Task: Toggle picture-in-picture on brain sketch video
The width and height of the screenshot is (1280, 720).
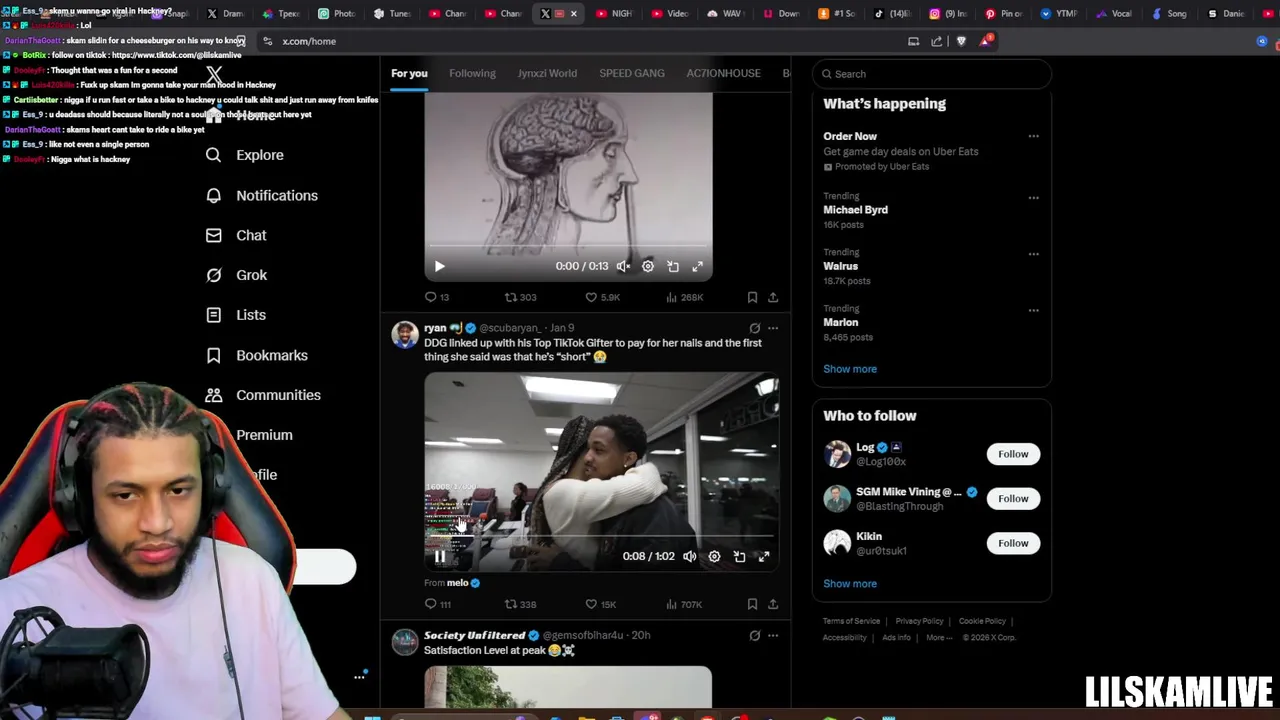Action: (673, 266)
